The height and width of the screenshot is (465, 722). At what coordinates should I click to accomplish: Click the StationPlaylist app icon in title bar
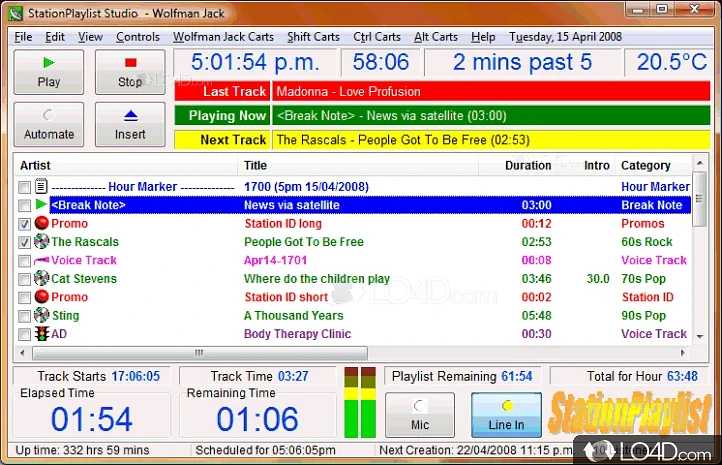(16, 13)
